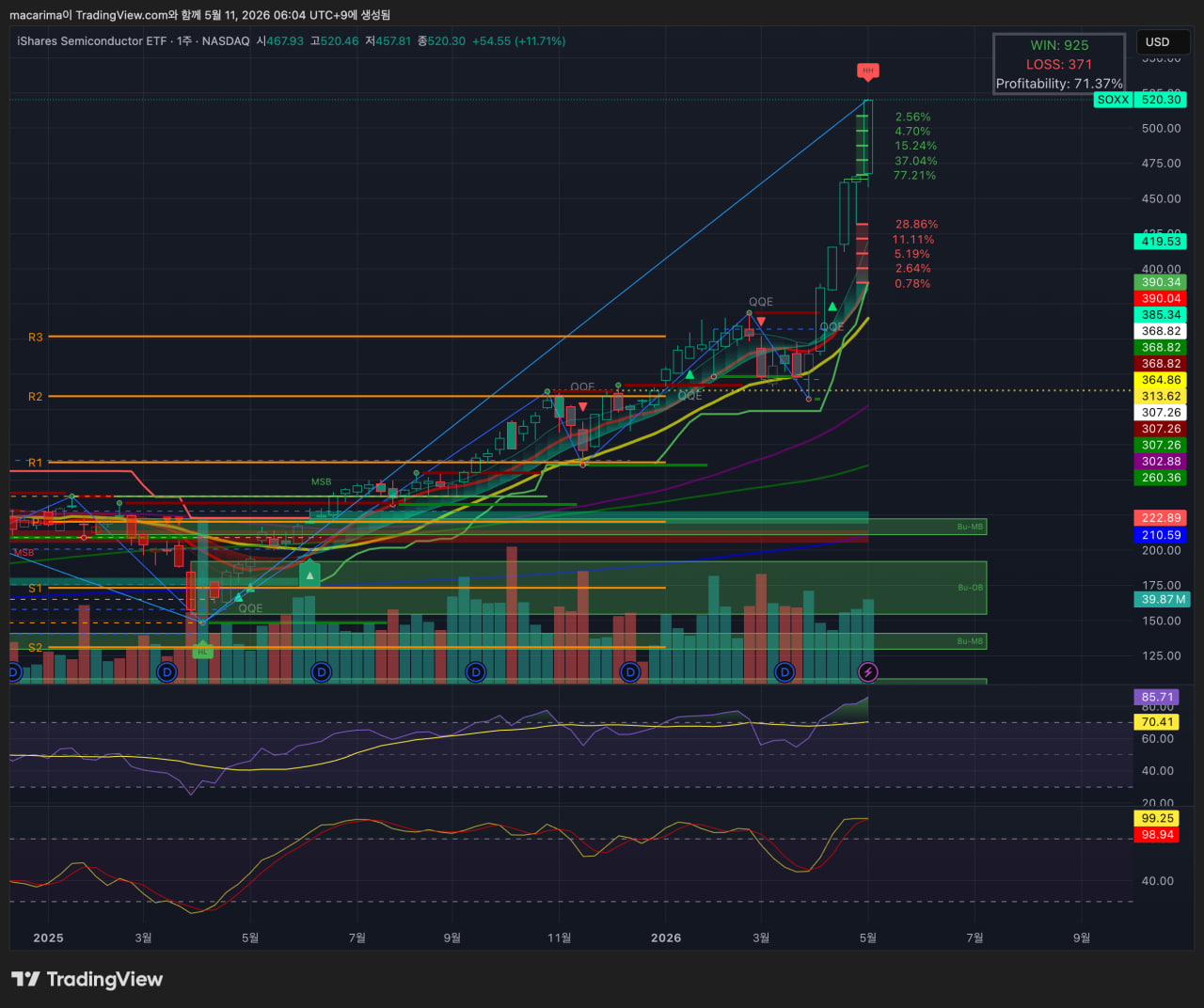
Task: Click the Bu-OB order block label
Action: (x=970, y=588)
